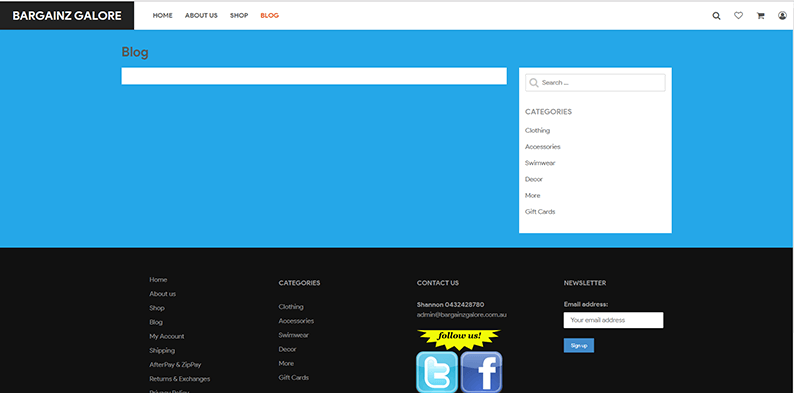
Task: Select the Blog menu item
Action: click(x=269, y=16)
